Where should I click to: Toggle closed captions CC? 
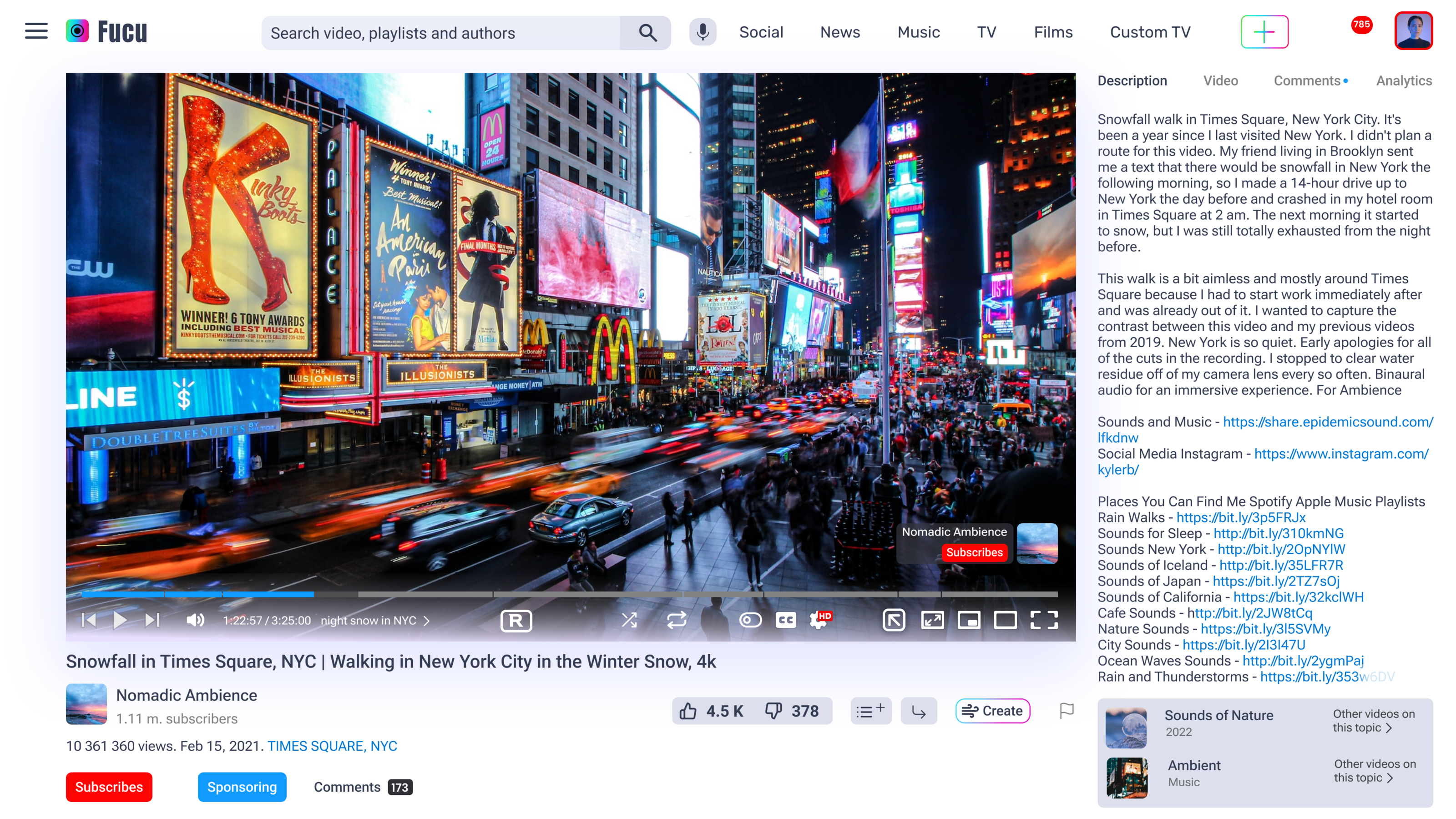(786, 620)
